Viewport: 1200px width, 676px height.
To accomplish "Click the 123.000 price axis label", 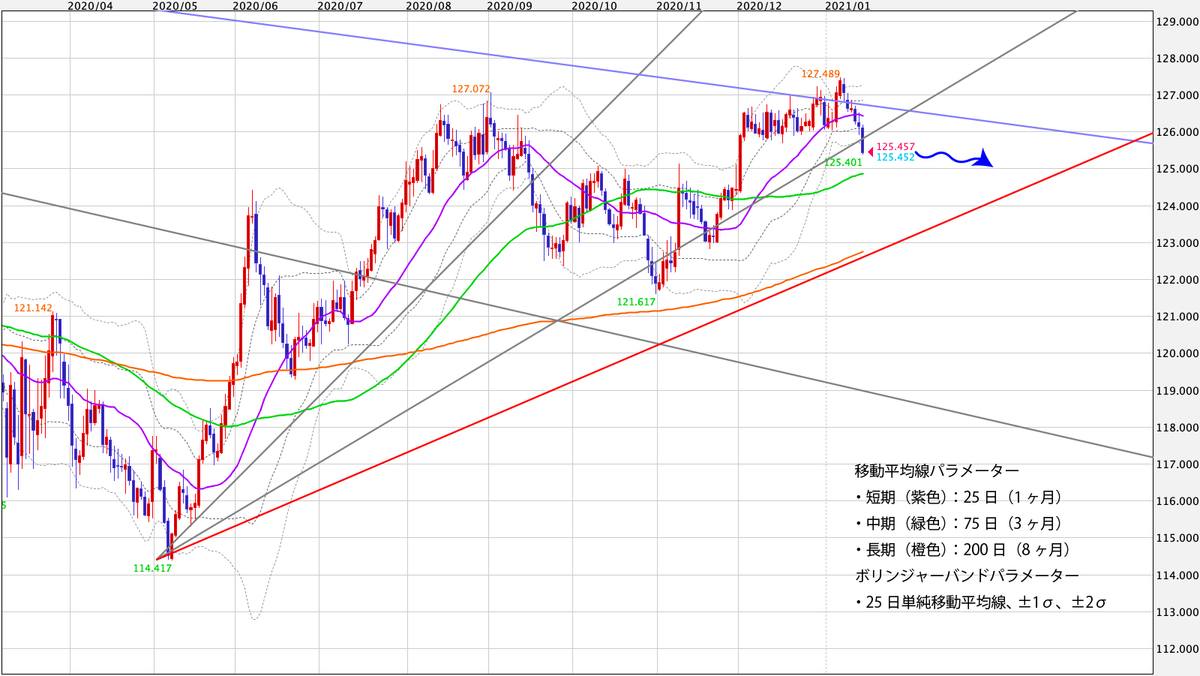I will (x=1178, y=243).
